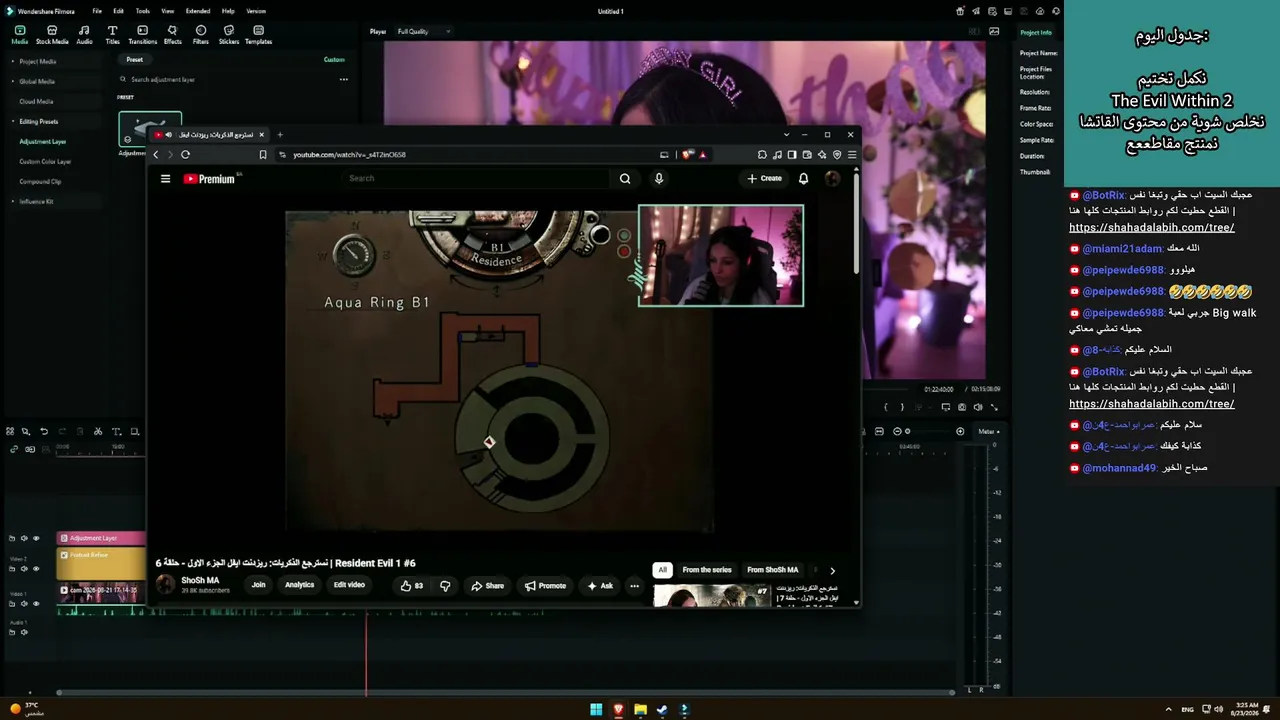Filter suggestions by From the series
This screenshot has width=1280, height=720.
click(x=707, y=570)
